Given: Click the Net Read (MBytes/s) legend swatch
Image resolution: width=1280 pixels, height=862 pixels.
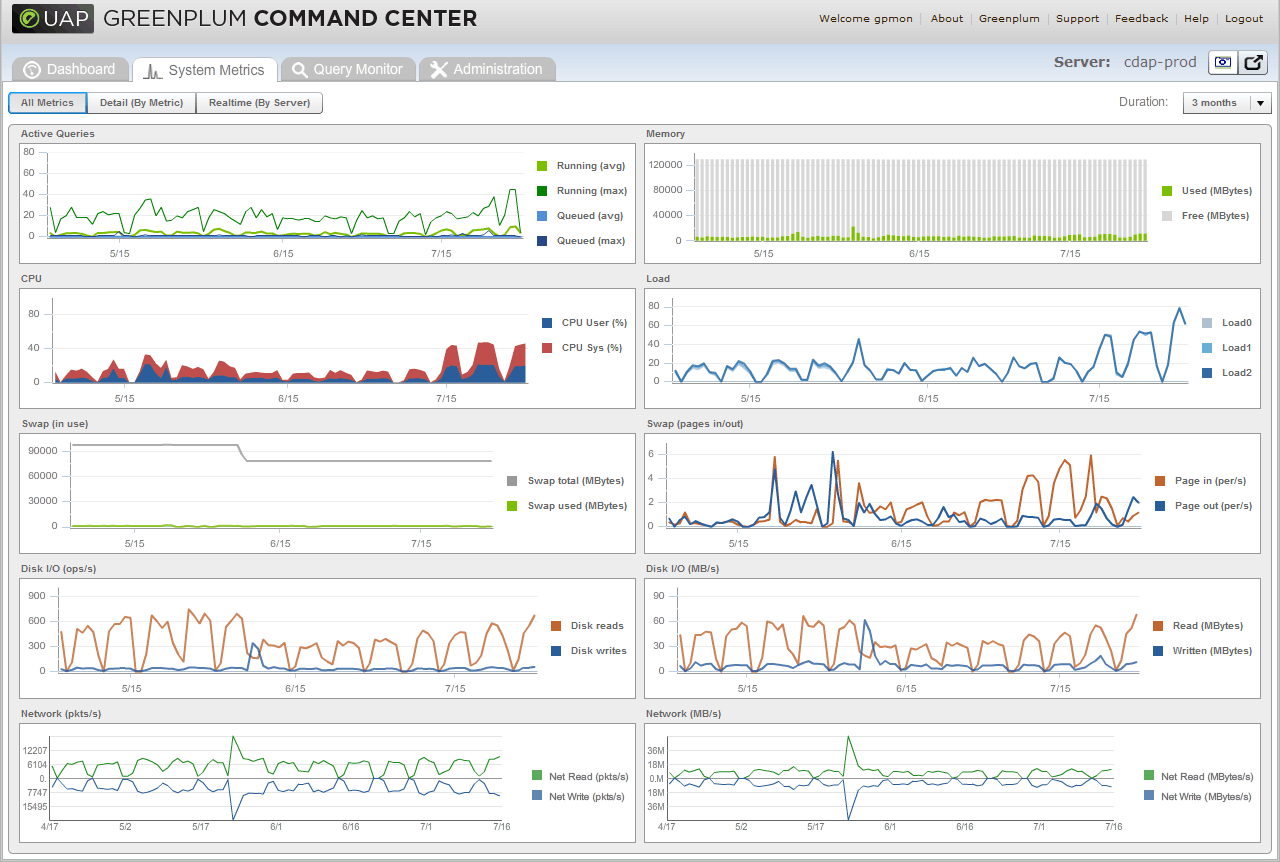Looking at the screenshot, I should tap(1150, 775).
